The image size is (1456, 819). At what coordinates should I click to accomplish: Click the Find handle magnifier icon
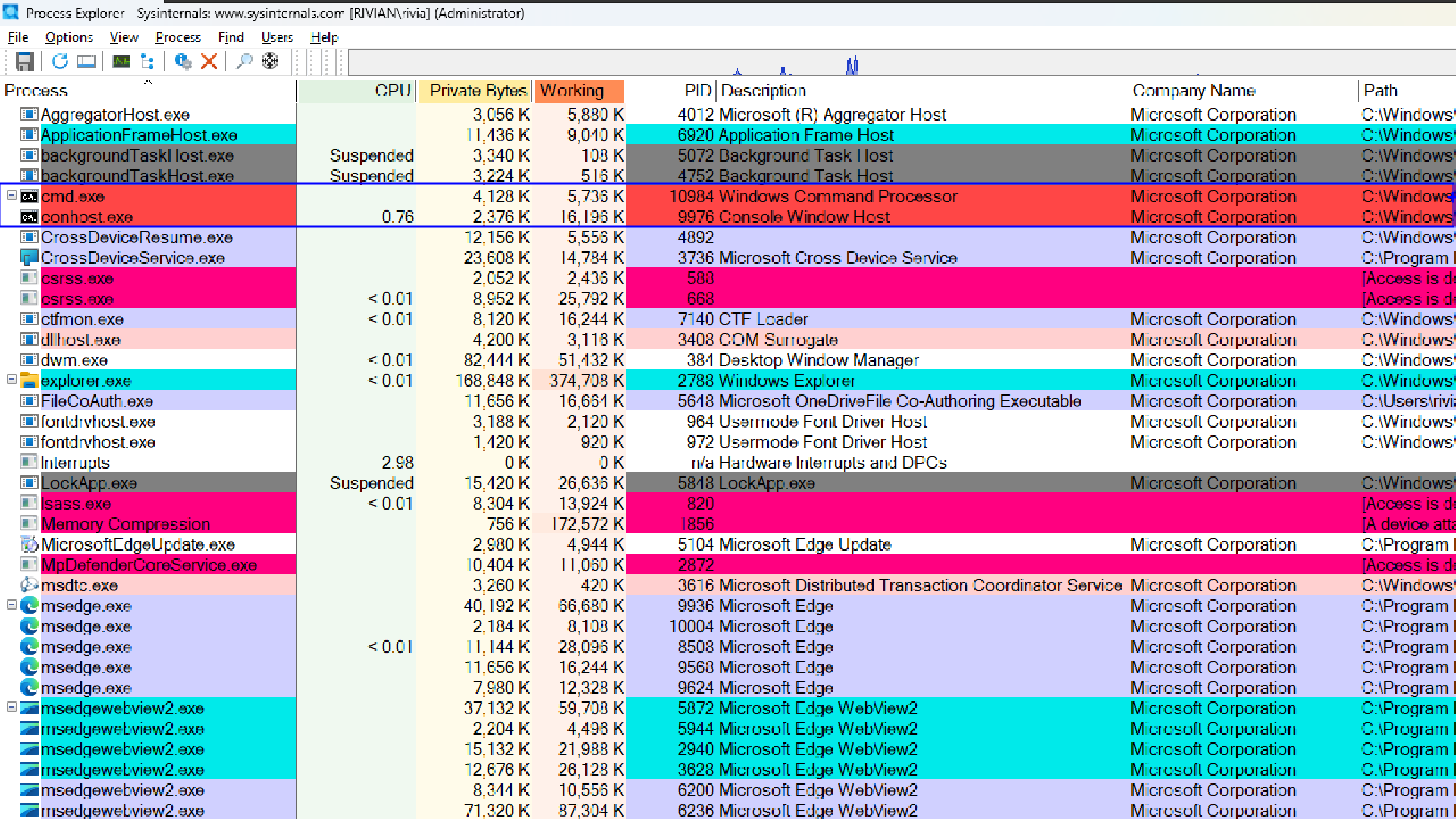pyautogui.click(x=243, y=61)
